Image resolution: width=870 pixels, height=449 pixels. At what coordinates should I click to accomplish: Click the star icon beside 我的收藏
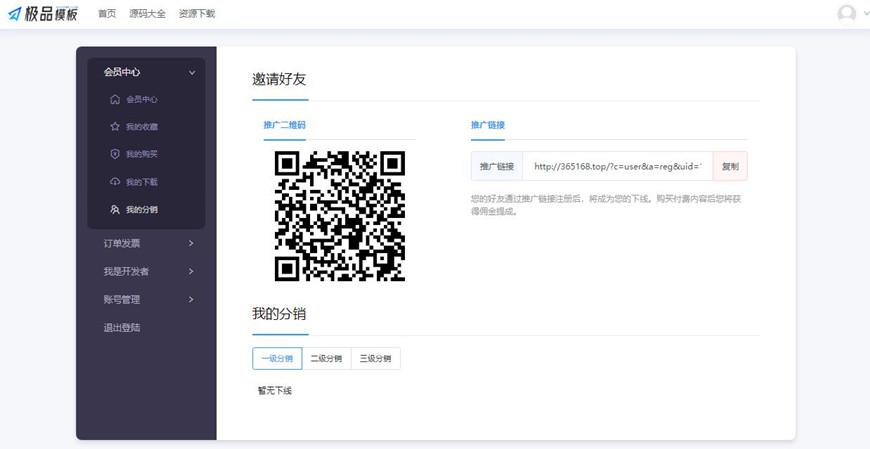(115, 127)
